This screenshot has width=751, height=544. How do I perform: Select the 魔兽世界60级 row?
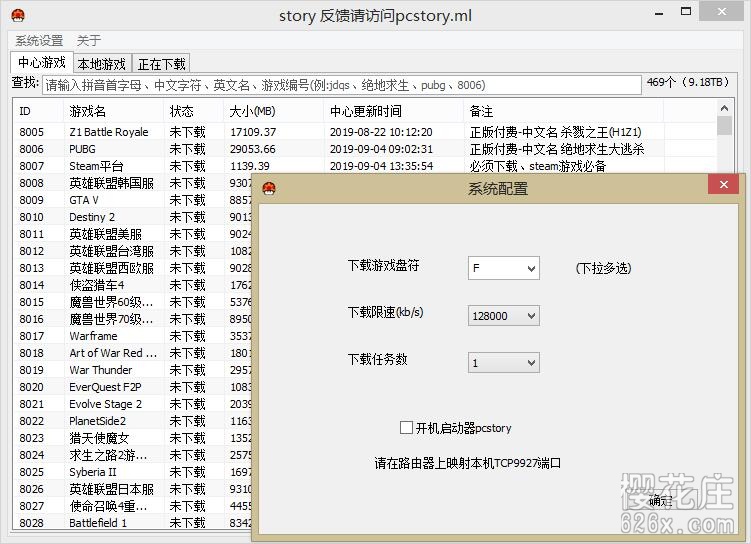click(133, 302)
